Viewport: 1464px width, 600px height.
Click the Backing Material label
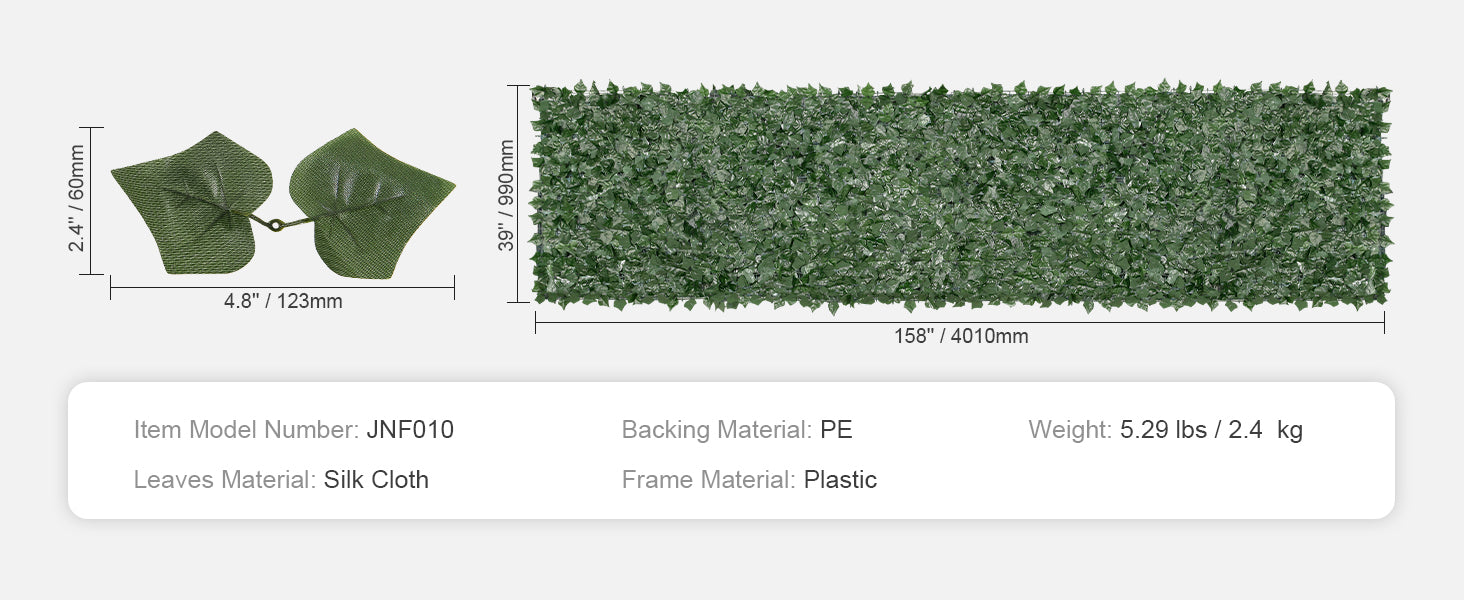click(x=716, y=430)
